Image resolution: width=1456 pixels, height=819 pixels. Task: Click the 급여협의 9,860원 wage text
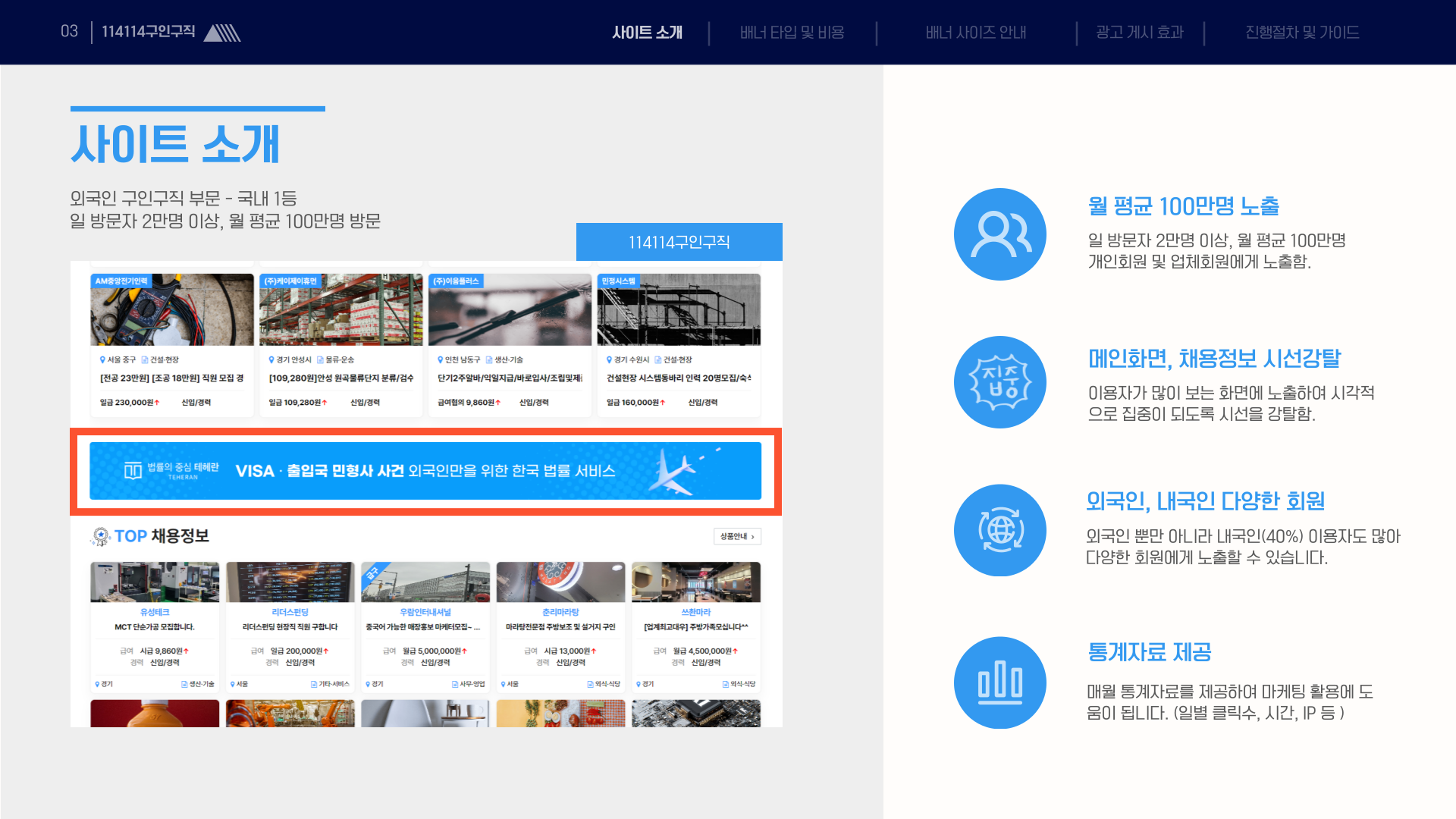(469, 403)
